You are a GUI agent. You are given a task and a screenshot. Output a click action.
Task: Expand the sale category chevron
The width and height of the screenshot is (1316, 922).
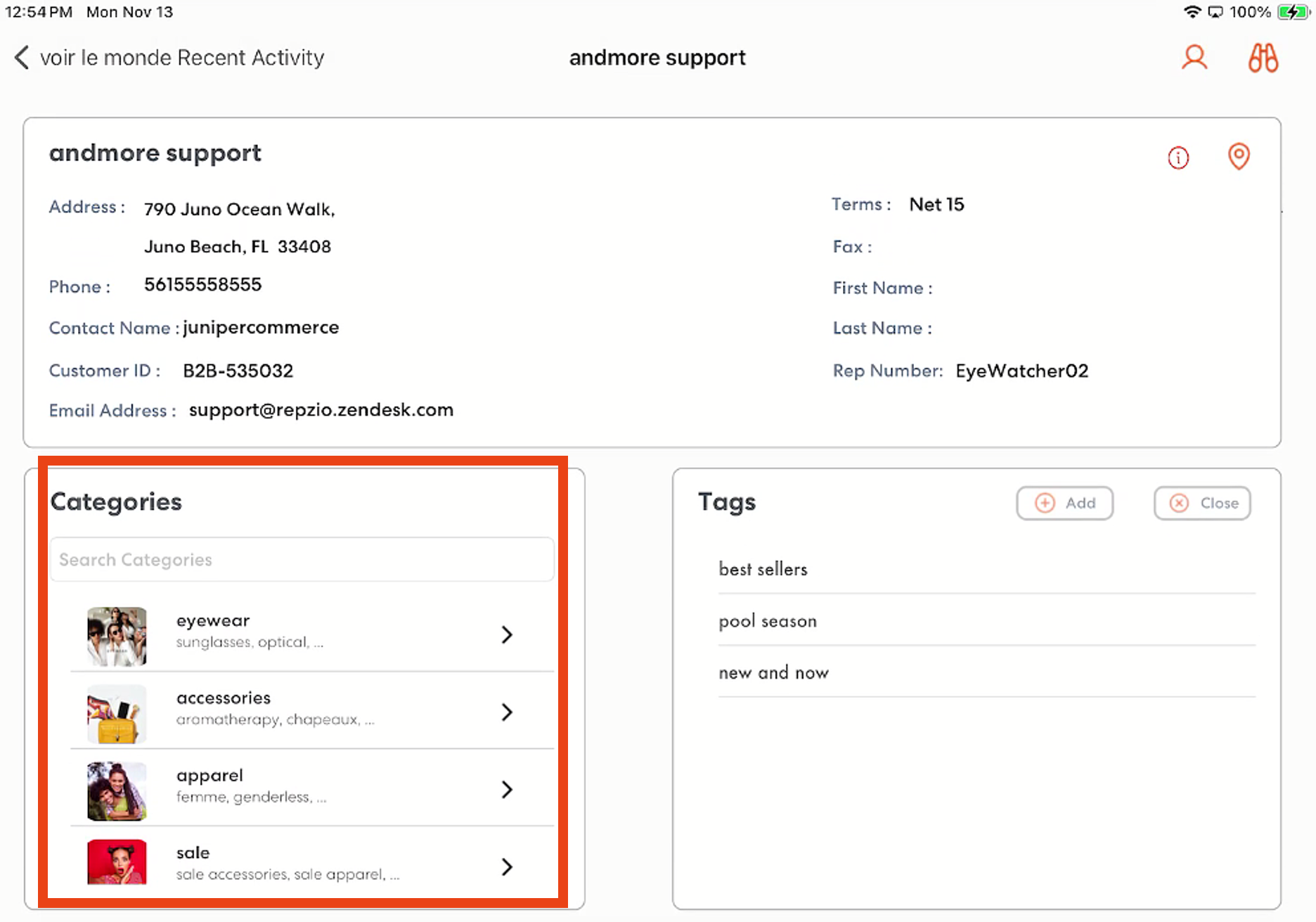pyautogui.click(x=507, y=866)
